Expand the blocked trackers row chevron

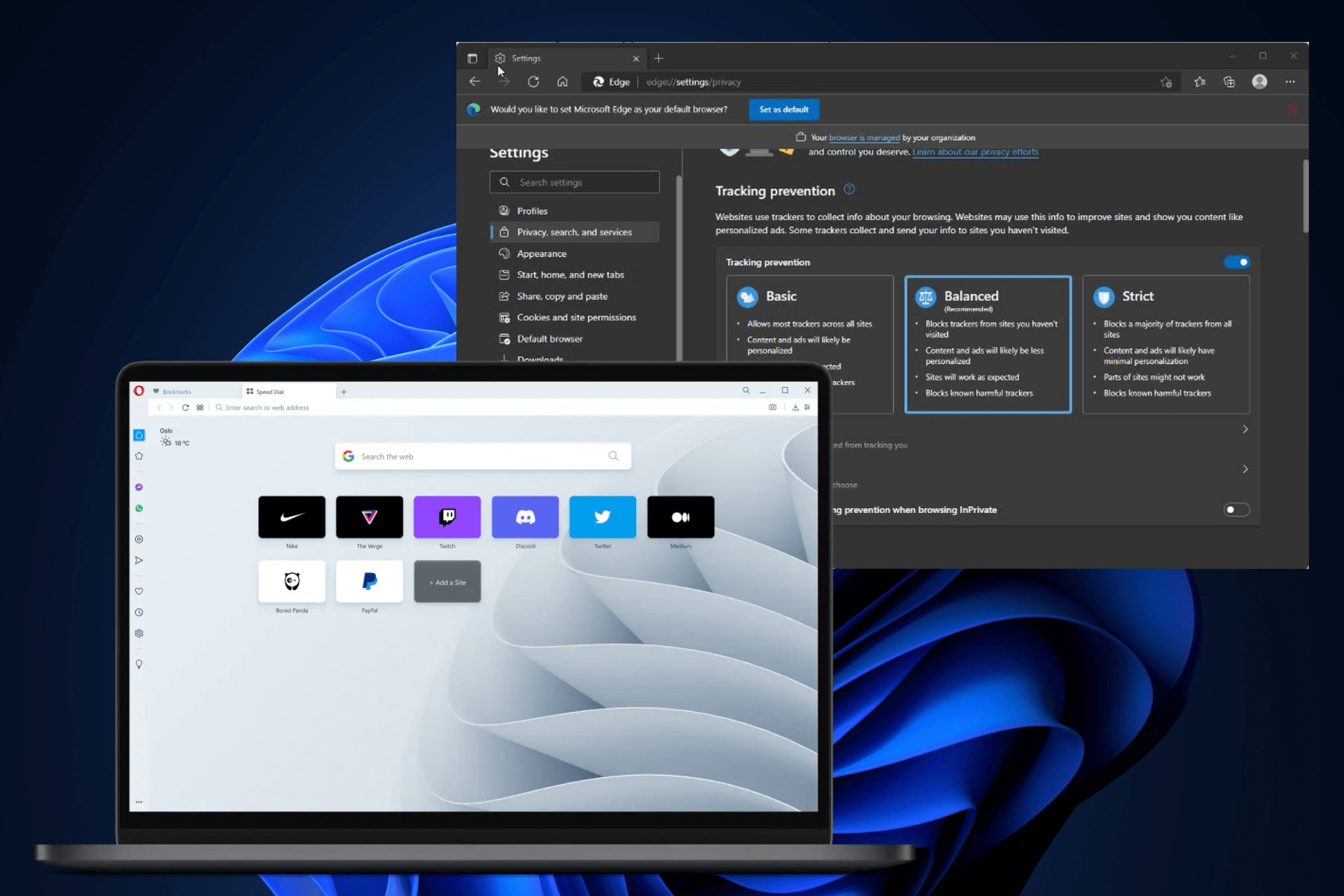1245,429
